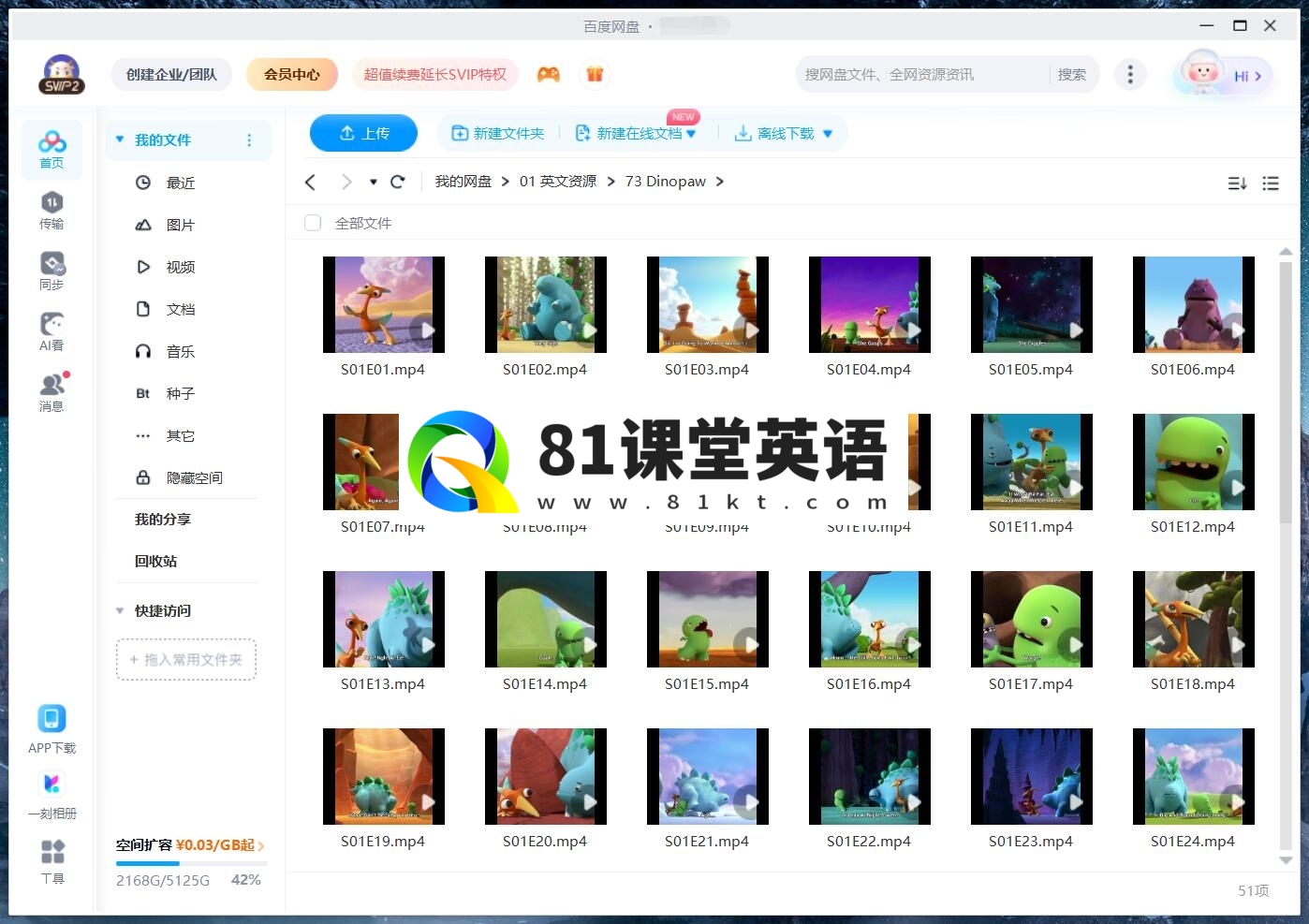Go to 我的网盘 breadcrumb

click(x=463, y=182)
